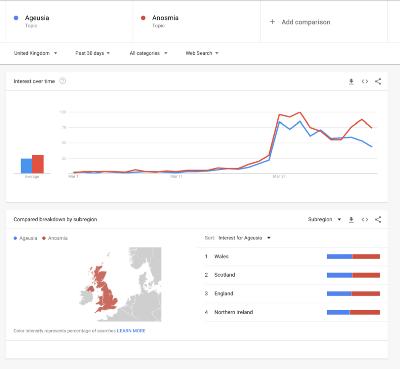Image resolution: width=400 pixels, height=369 pixels.
Task: Select Scotland in subregion list
Action: pos(225,275)
